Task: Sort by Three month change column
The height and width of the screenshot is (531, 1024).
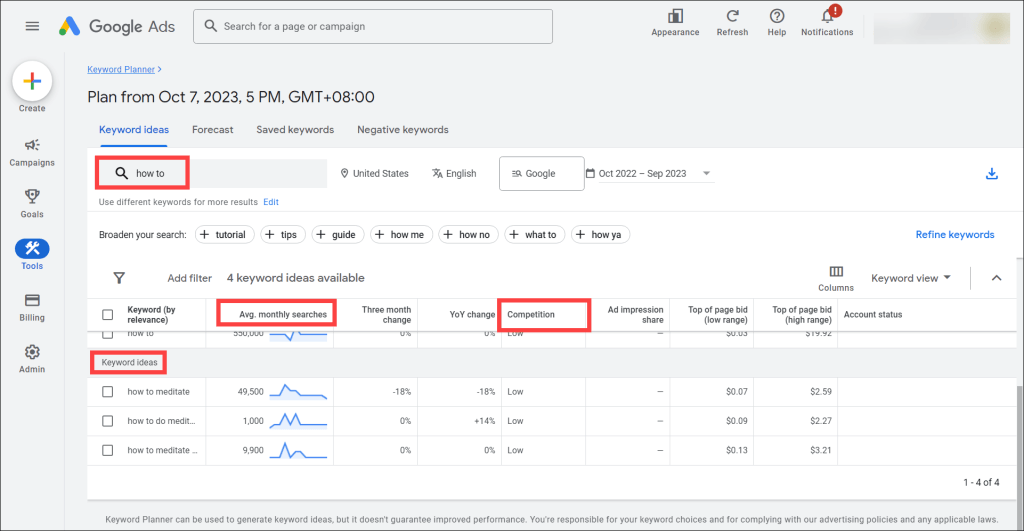Action: (387, 315)
